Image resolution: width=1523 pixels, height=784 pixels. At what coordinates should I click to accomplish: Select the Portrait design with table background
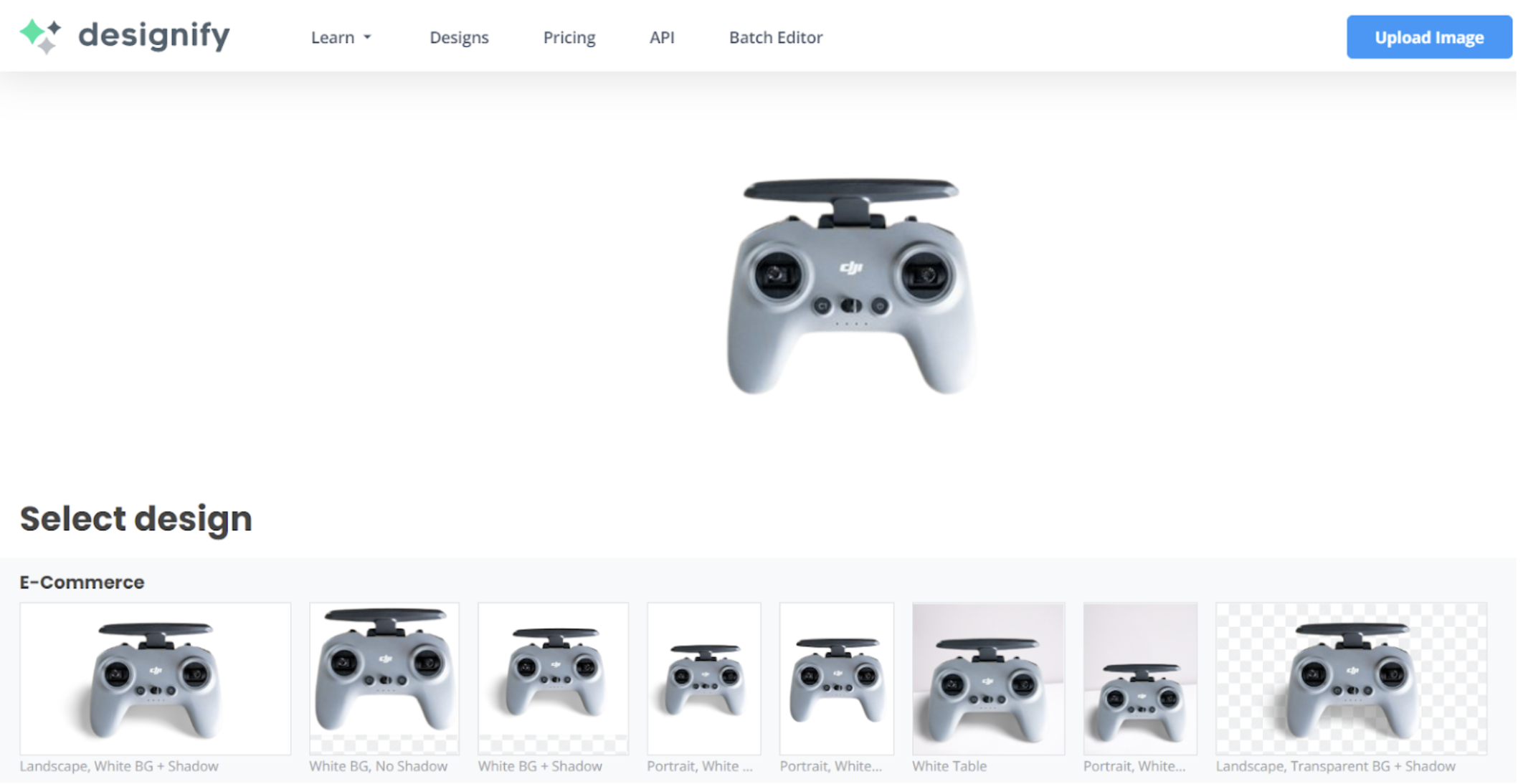[1140, 679]
